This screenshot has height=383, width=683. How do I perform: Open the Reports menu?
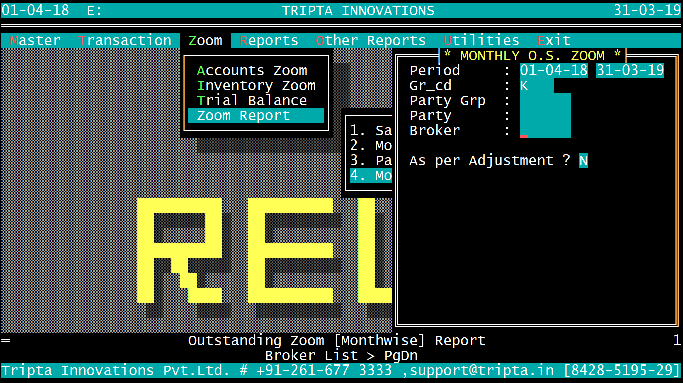[269, 41]
